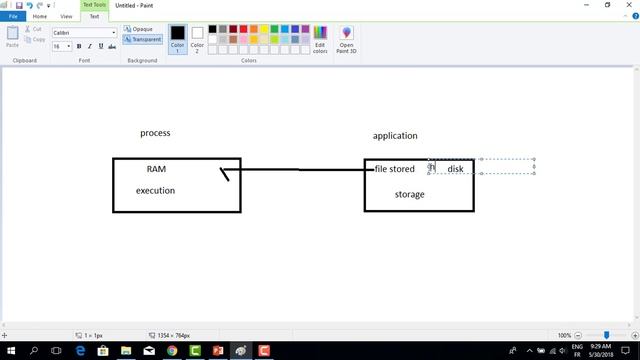Toggle Strikethrough formatting
640x360 pixels.
click(112, 47)
